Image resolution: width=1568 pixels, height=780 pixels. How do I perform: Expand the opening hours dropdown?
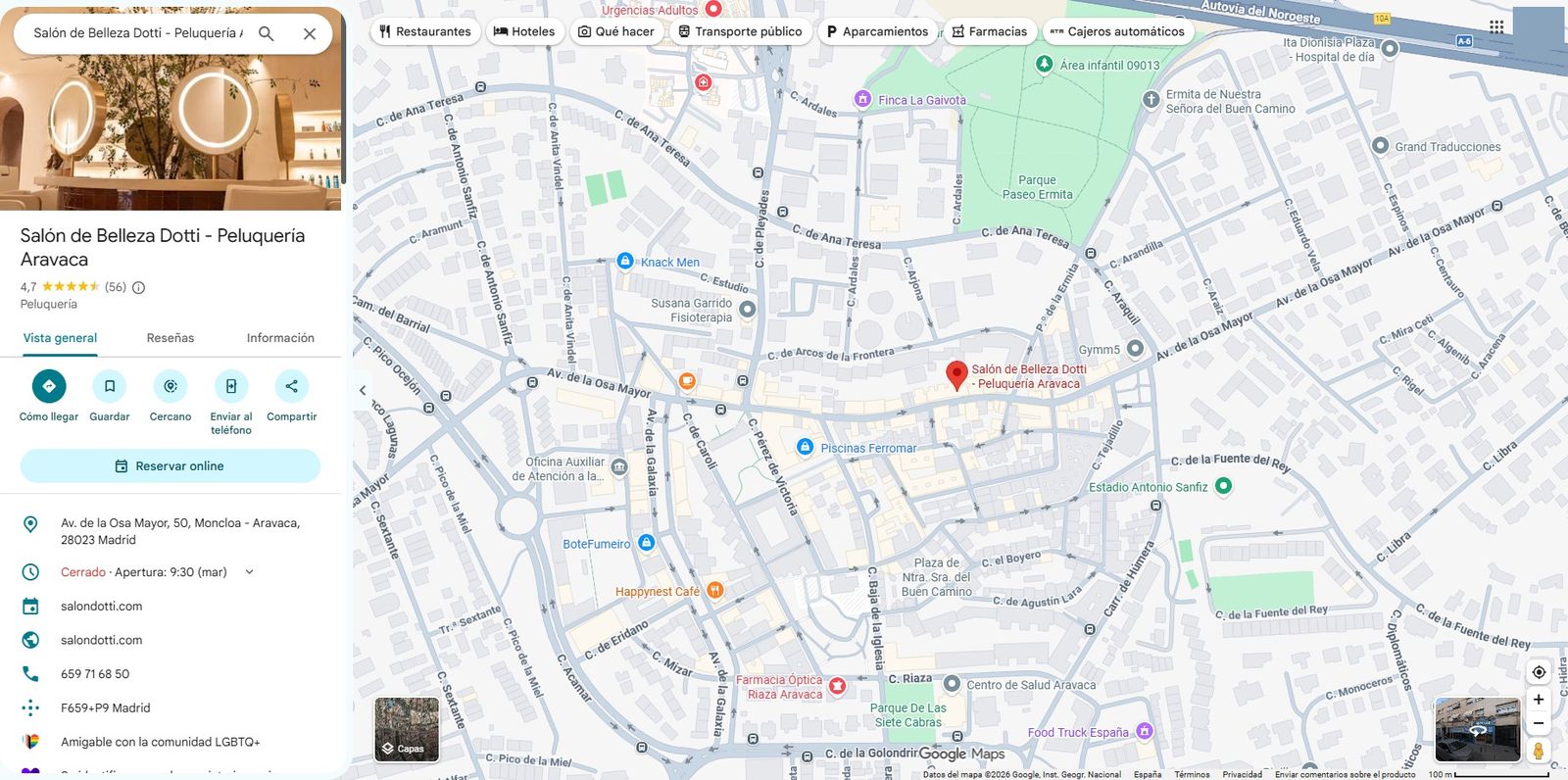pos(249,572)
